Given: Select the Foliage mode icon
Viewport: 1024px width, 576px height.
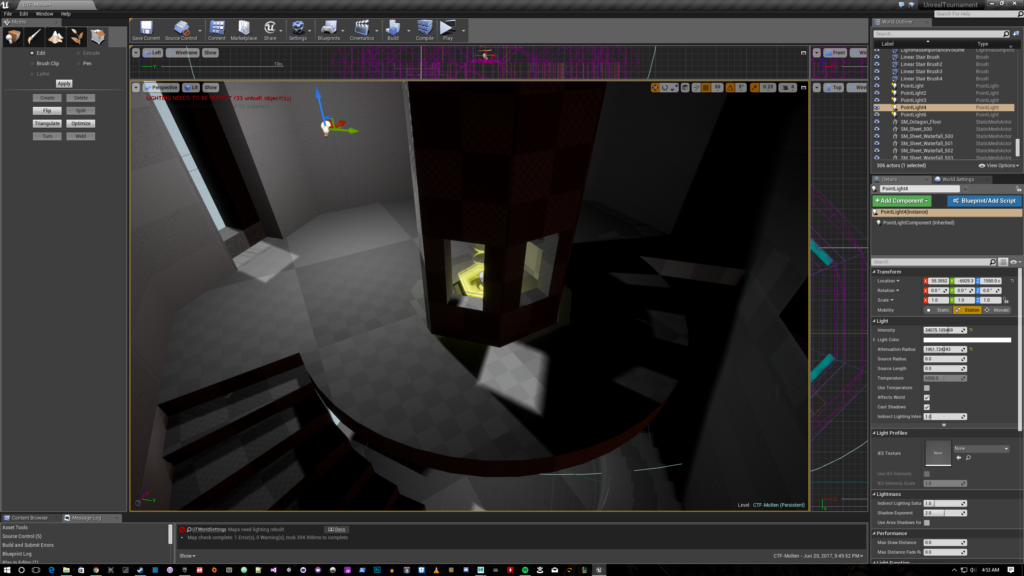Looking at the screenshot, I should [77, 37].
